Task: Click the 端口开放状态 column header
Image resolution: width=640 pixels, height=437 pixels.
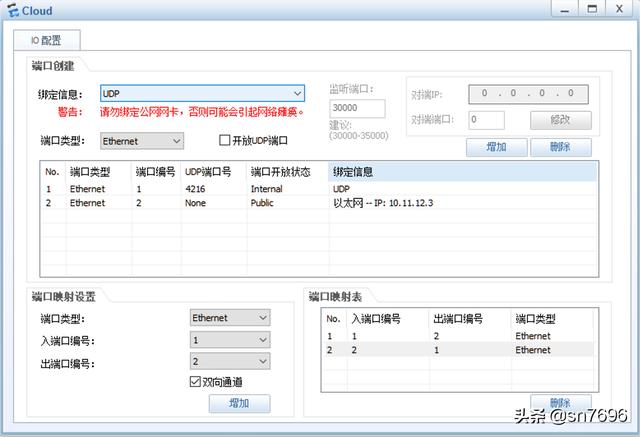Action: point(287,172)
